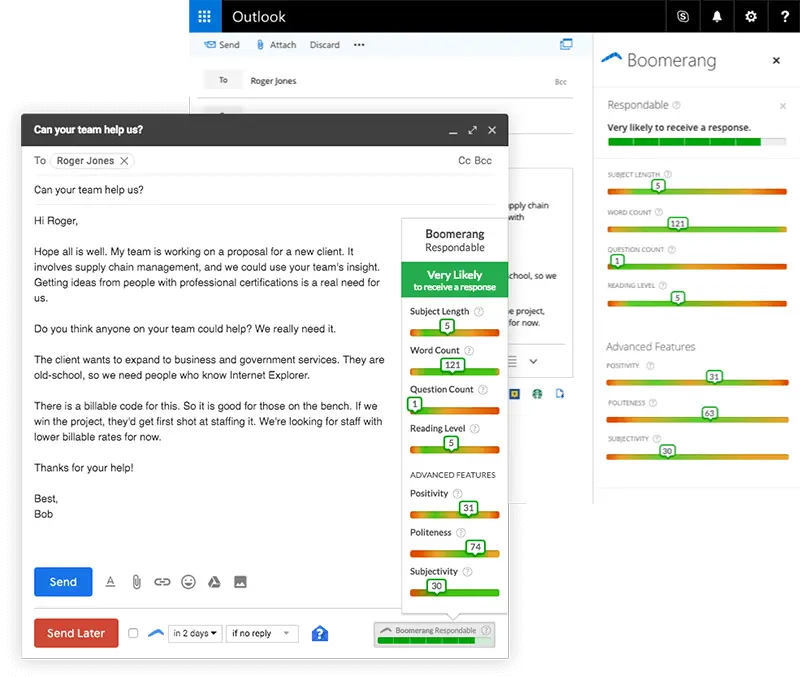Attach files with the paperclip icon
This screenshot has width=800, height=677.
click(x=136, y=582)
